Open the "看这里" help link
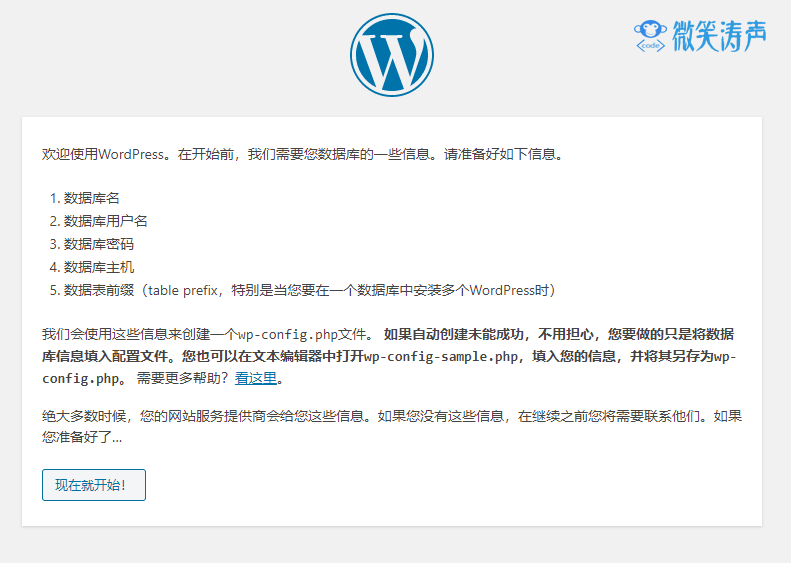This screenshot has width=791, height=563. point(256,378)
